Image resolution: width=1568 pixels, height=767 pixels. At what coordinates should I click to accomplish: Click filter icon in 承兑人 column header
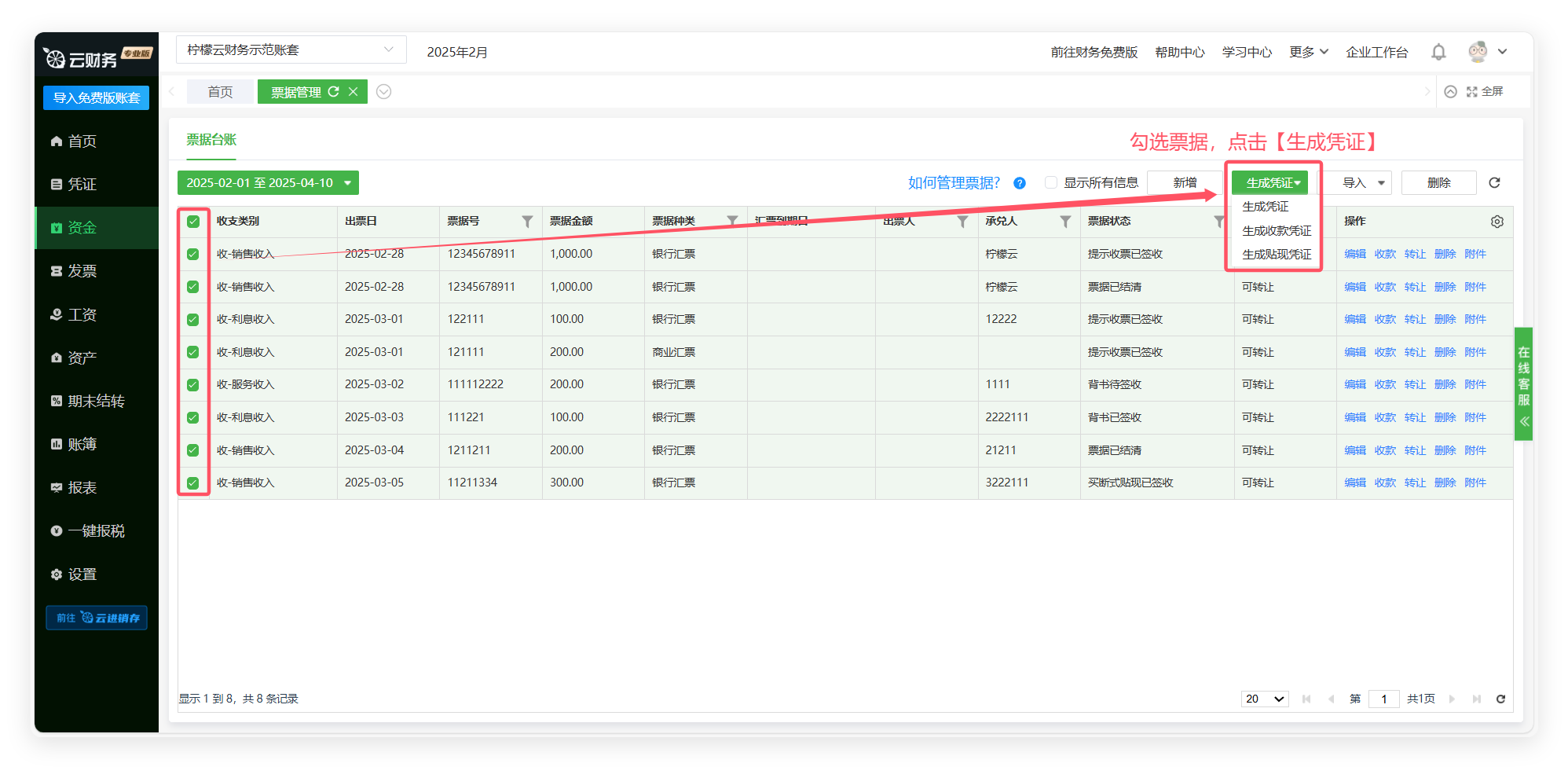pyautogui.click(x=1065, y=222)
